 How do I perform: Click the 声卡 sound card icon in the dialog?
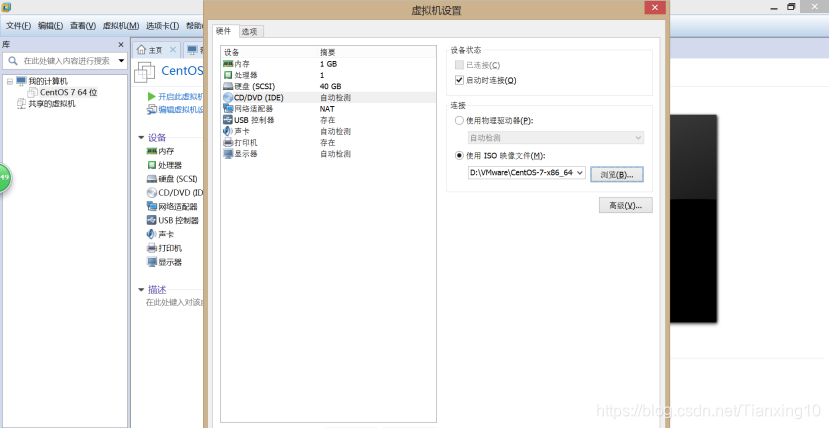click(x=228, y=131)
